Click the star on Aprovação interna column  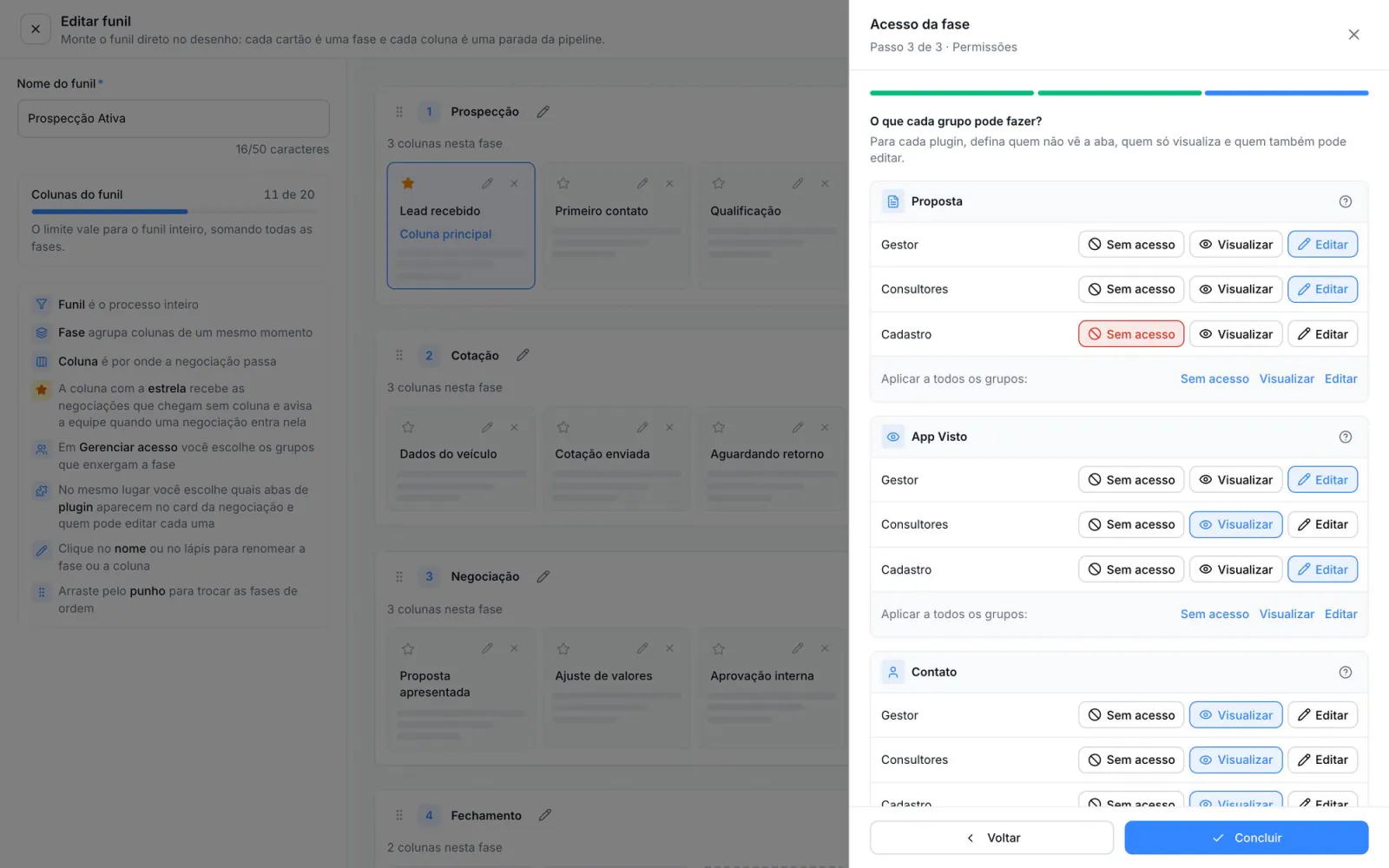(x=719, y=648)
